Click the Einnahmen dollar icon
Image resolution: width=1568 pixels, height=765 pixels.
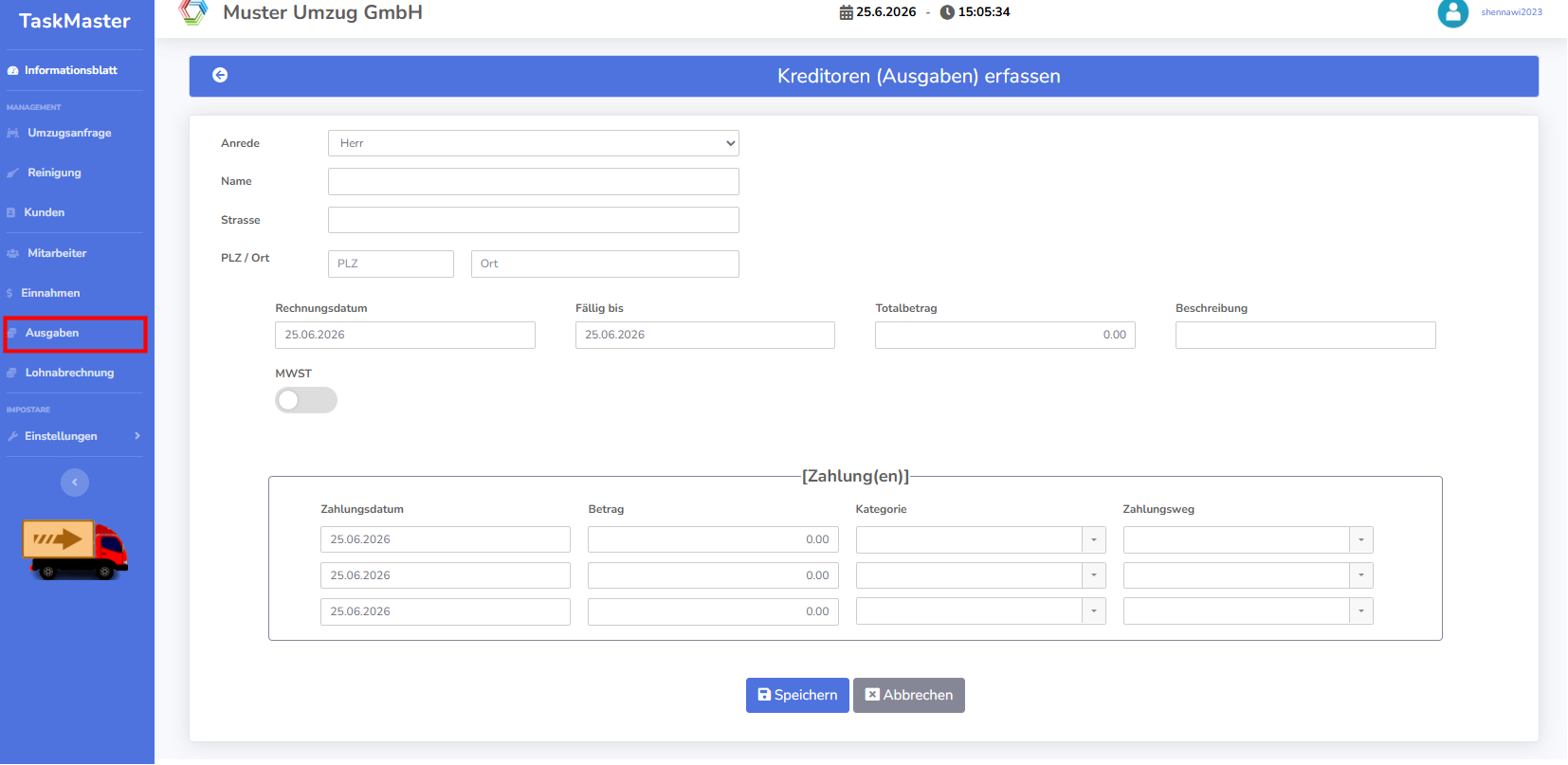9,294
